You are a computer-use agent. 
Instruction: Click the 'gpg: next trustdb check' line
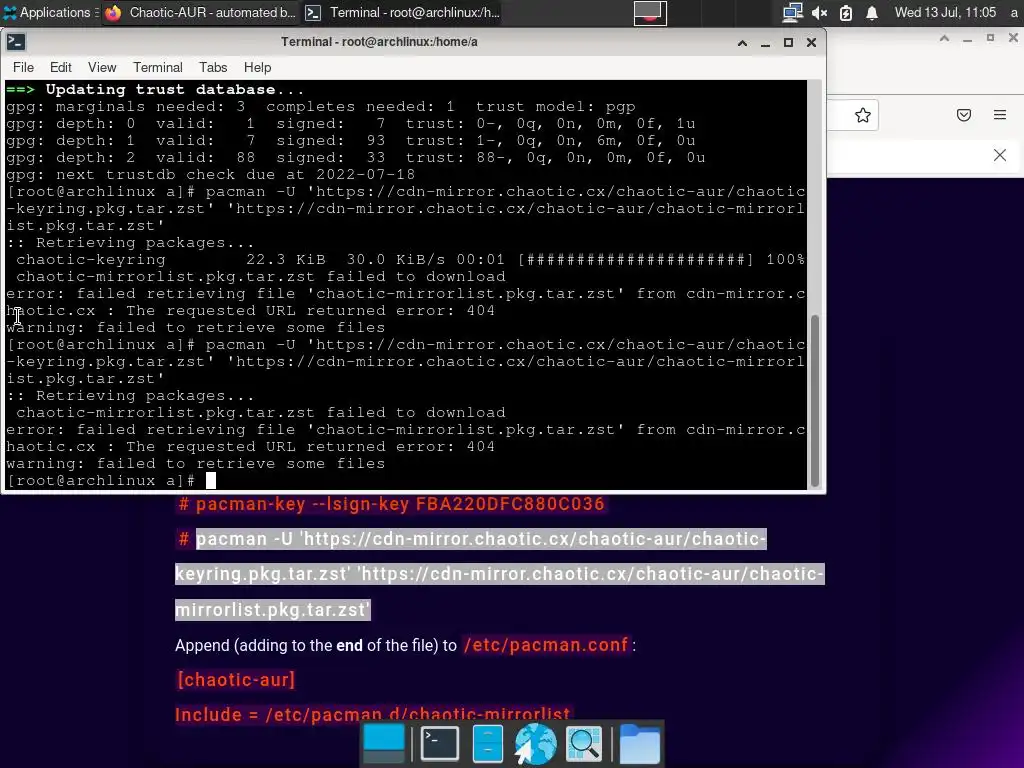coord(210,174)
